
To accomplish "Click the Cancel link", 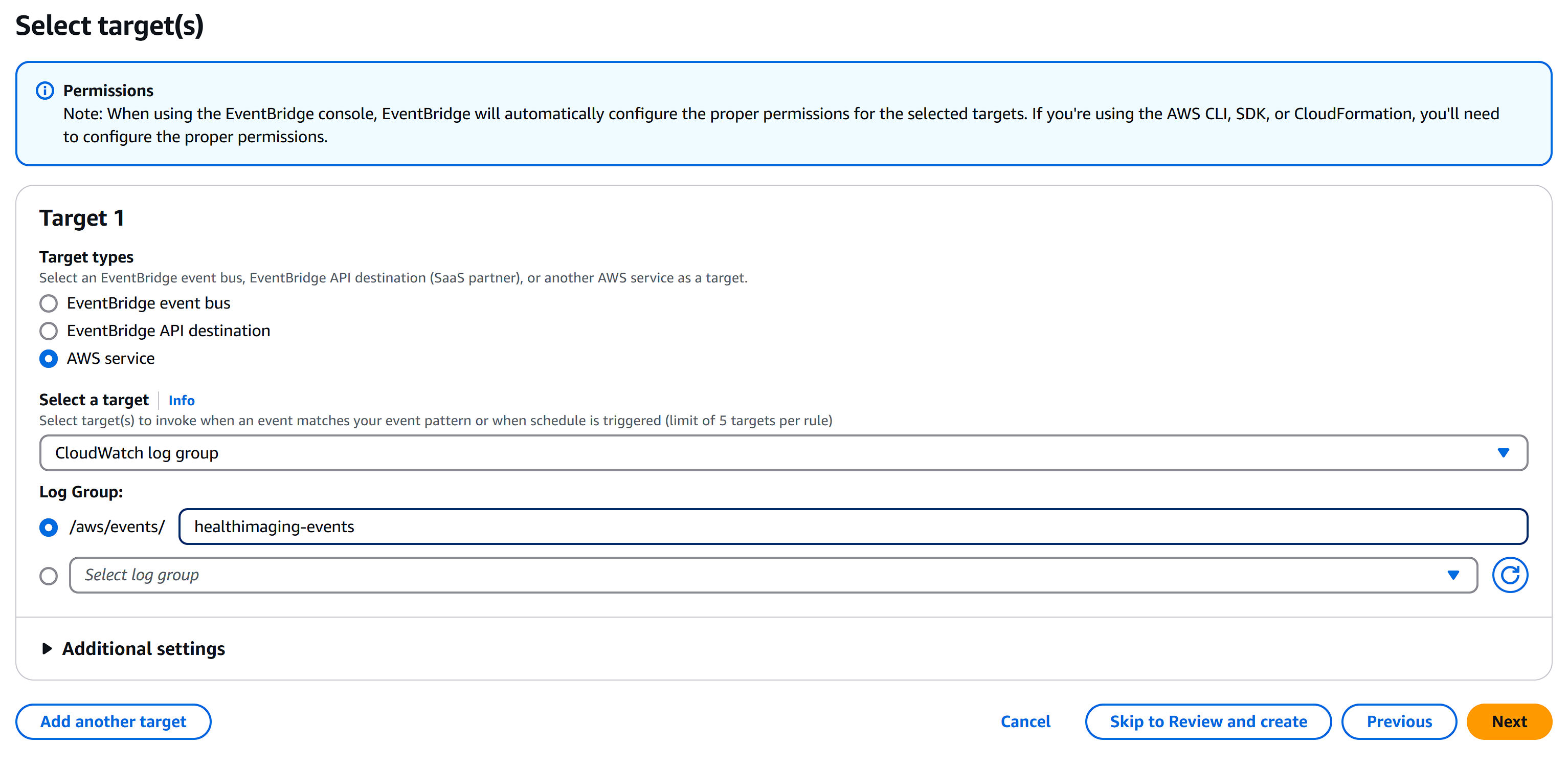I will (1025, 721).
